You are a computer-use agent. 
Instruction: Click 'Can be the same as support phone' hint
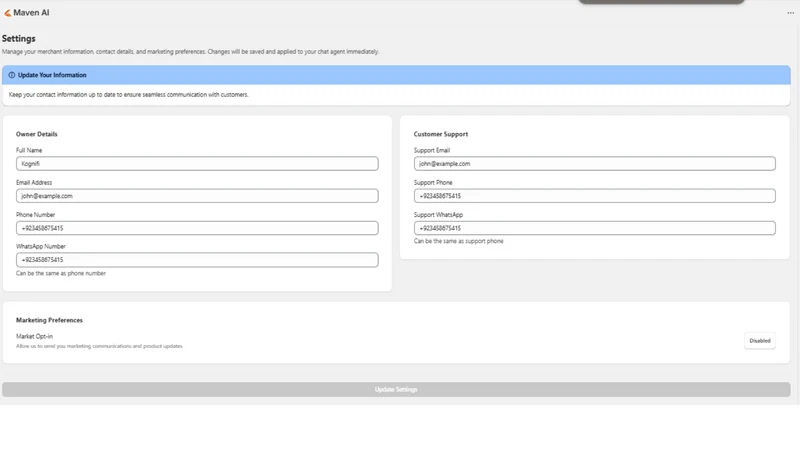click(x=458, y=241)
